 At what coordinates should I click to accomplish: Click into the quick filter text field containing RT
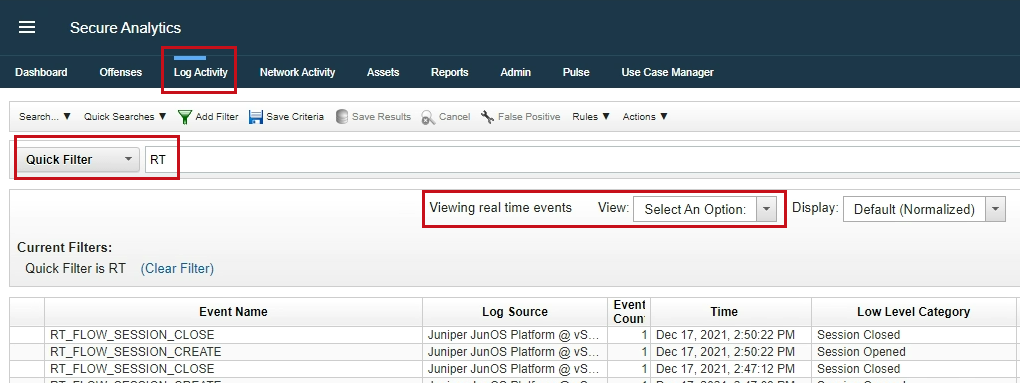pos(582,159)
